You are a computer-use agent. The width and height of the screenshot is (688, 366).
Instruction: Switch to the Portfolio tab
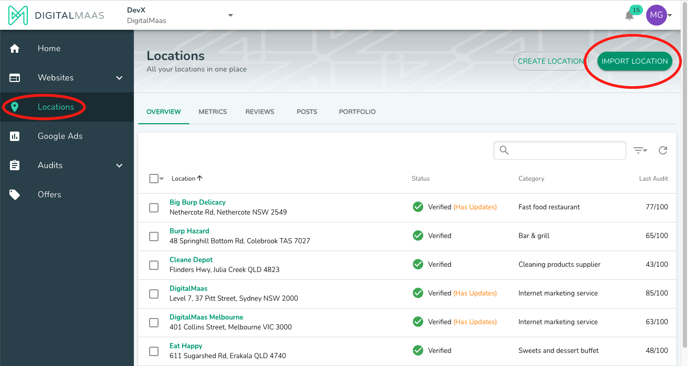click(357, 111)
